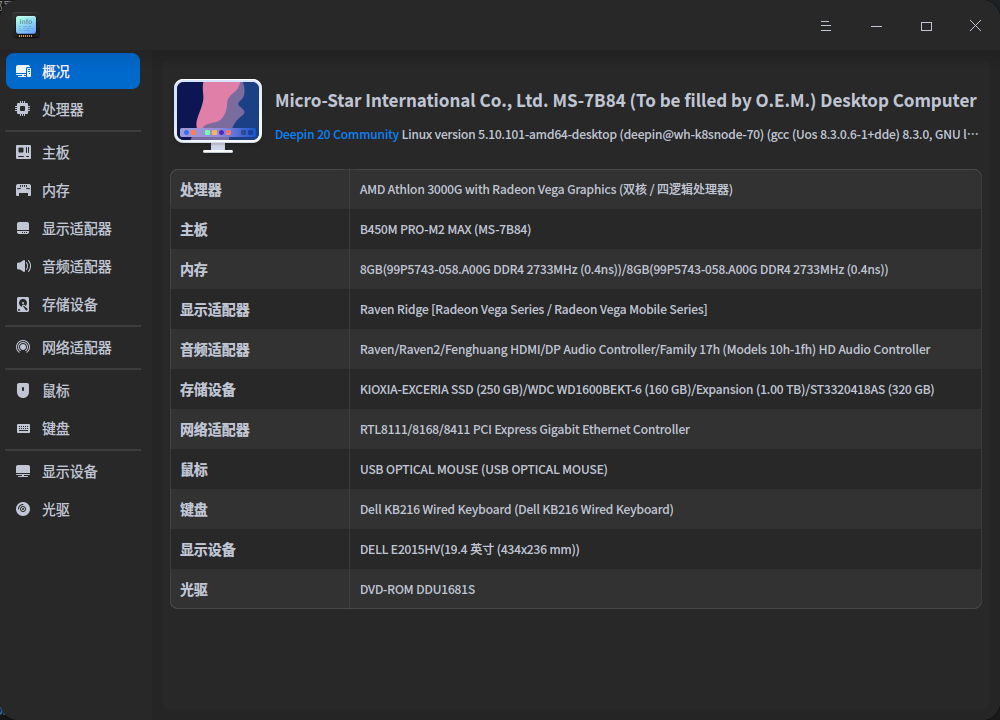The width and height of the screenshot is (1000, 720).
Task: Click the USB OPTICAL MOUSE value
Action: (483, 470)
